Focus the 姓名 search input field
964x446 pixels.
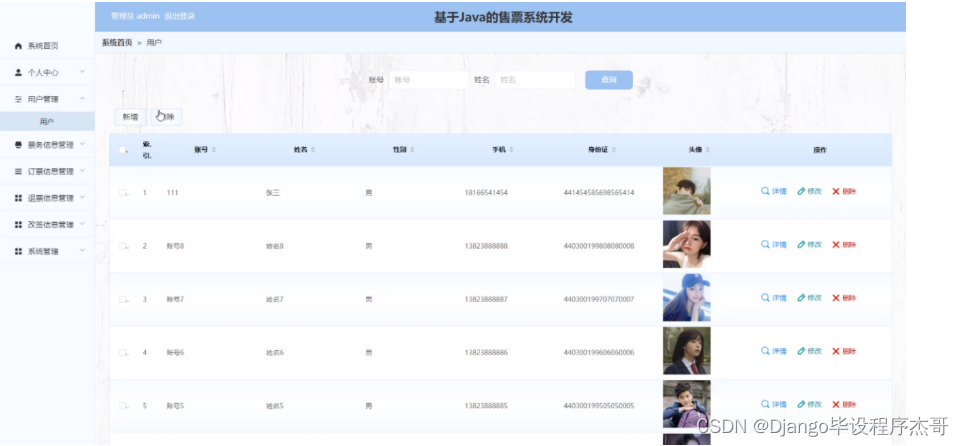(535, 80)
